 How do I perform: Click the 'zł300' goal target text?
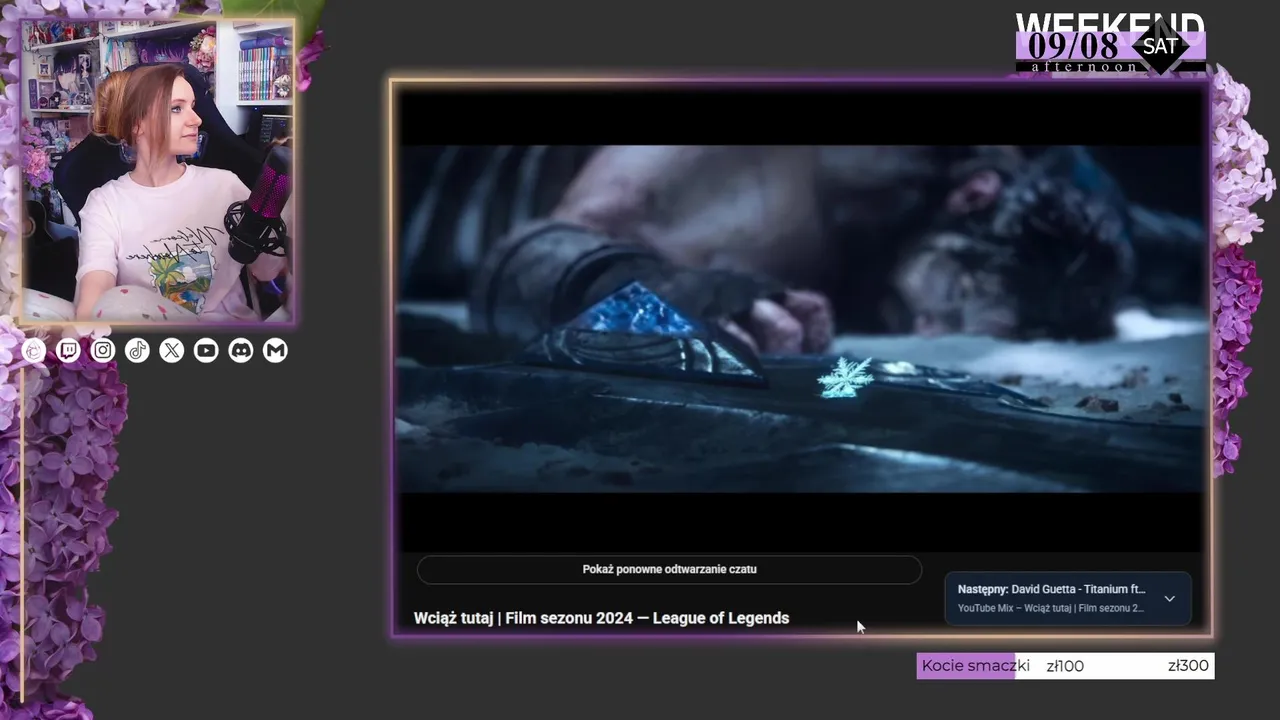[x=1188, y=666]
